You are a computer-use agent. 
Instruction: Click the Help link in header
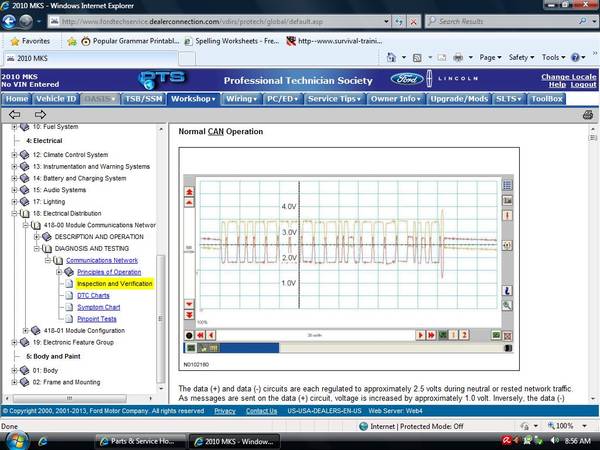click(557, 85)
